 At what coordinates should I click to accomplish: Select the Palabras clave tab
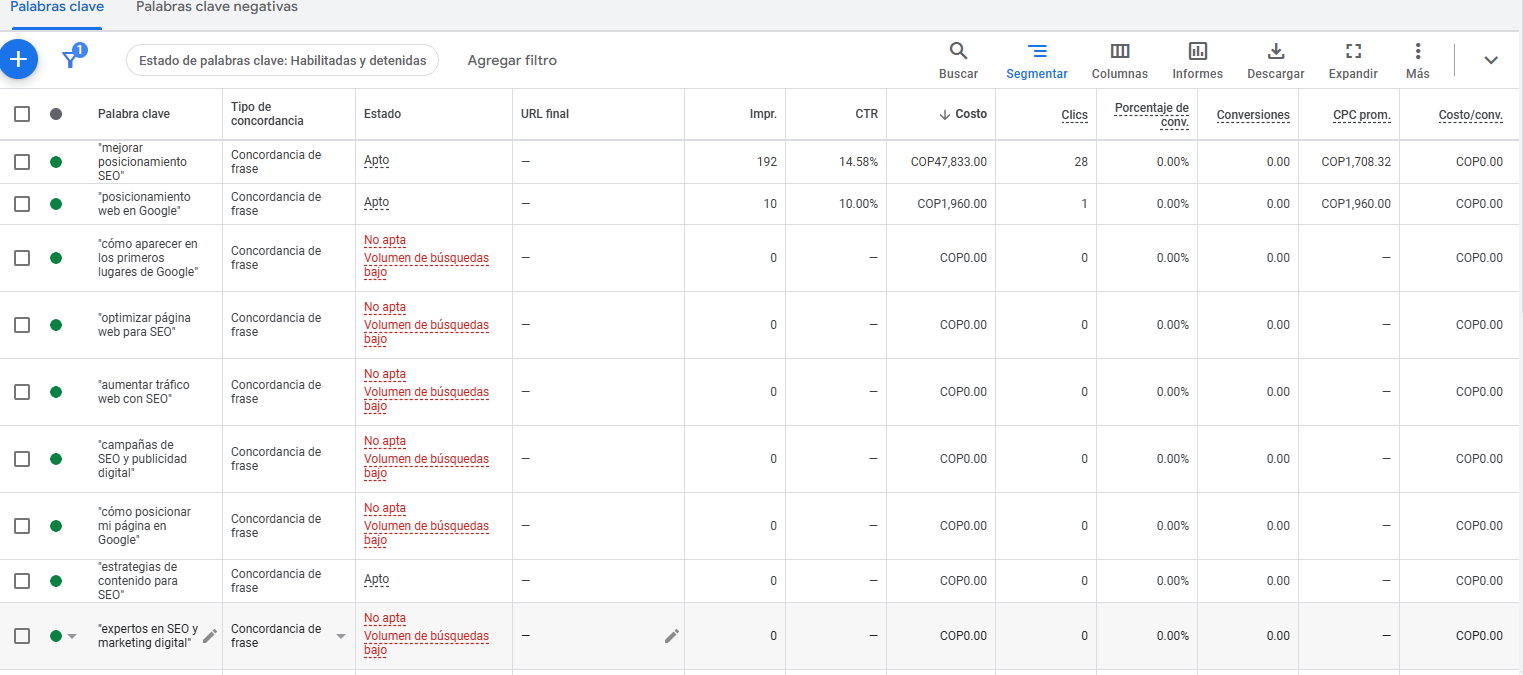pyautogui.click(x=57, y=8)
